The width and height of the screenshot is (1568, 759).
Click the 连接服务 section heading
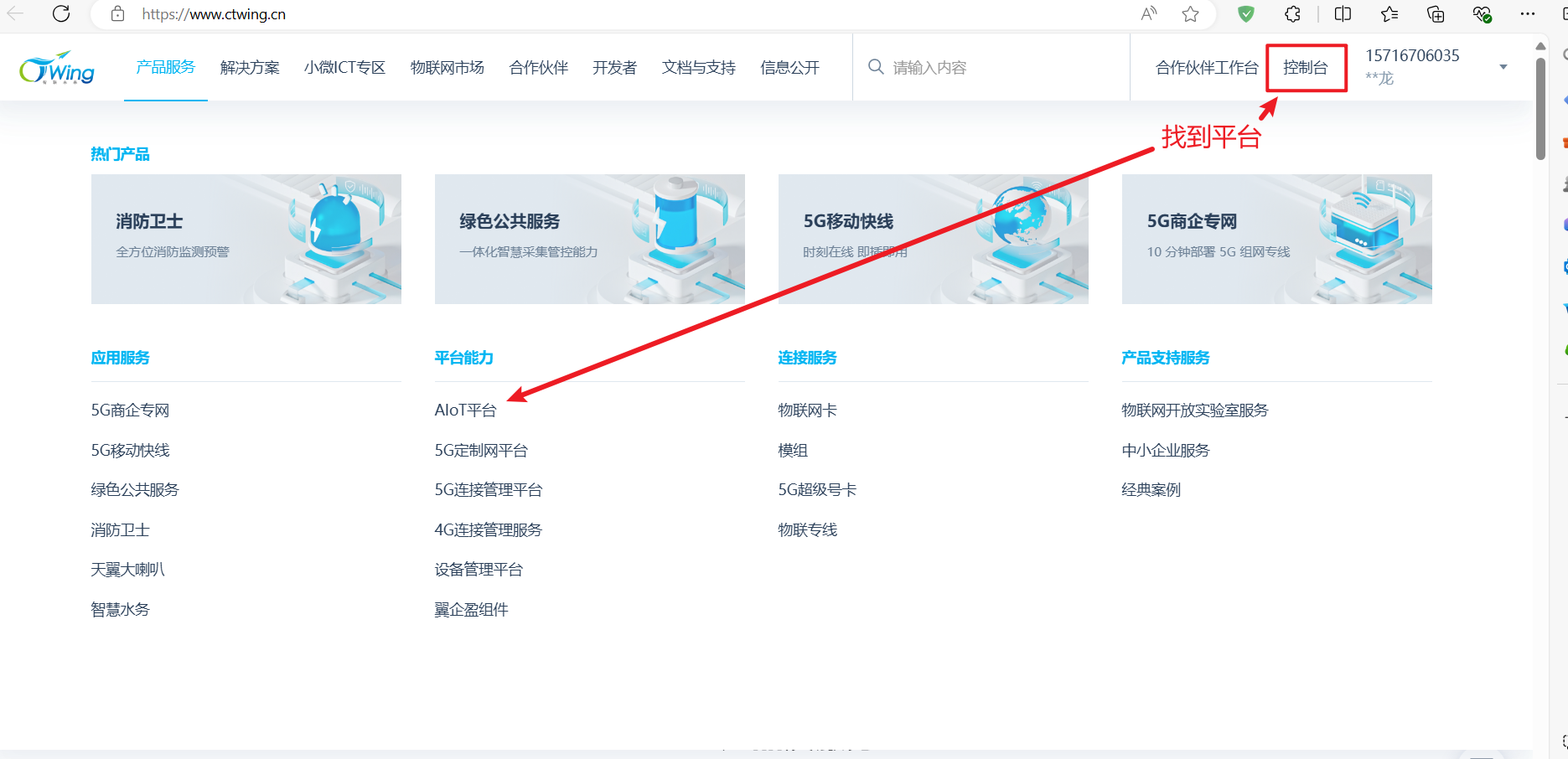807,358
